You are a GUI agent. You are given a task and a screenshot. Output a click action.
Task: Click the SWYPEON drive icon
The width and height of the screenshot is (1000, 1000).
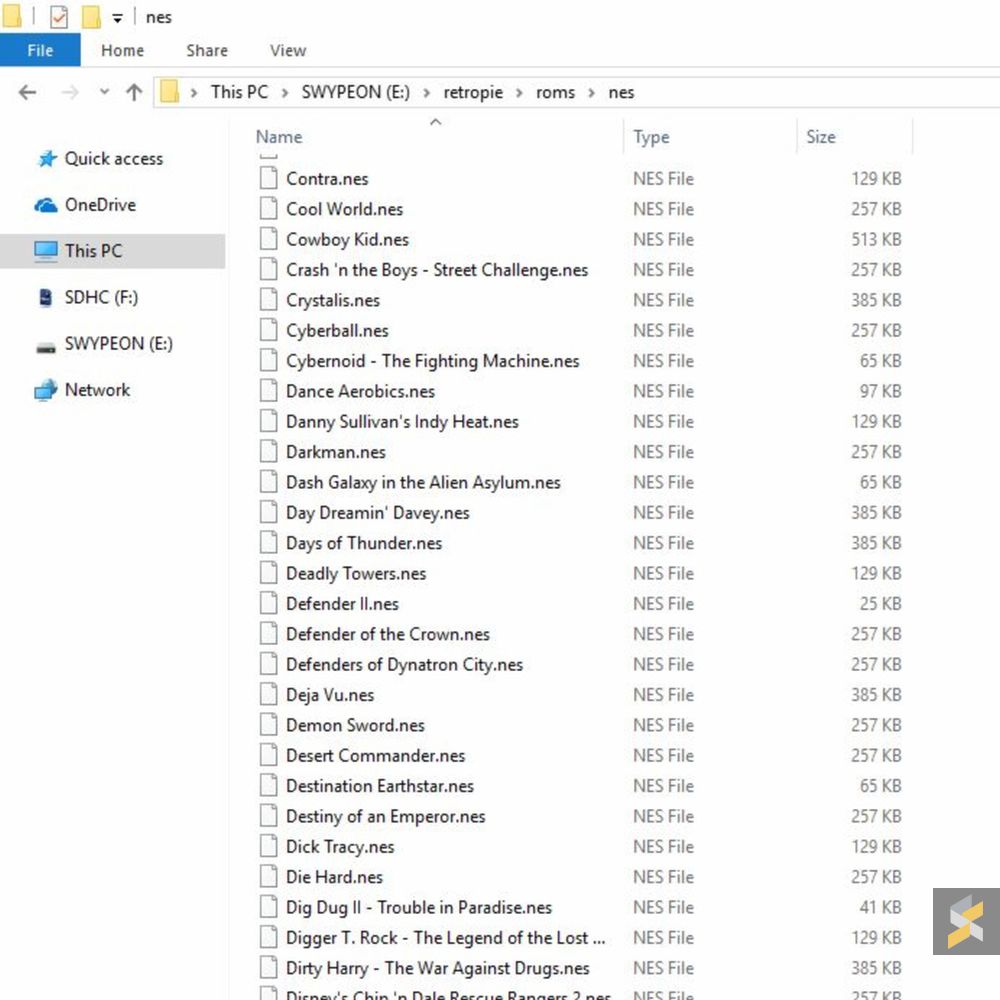click(46, 348)
